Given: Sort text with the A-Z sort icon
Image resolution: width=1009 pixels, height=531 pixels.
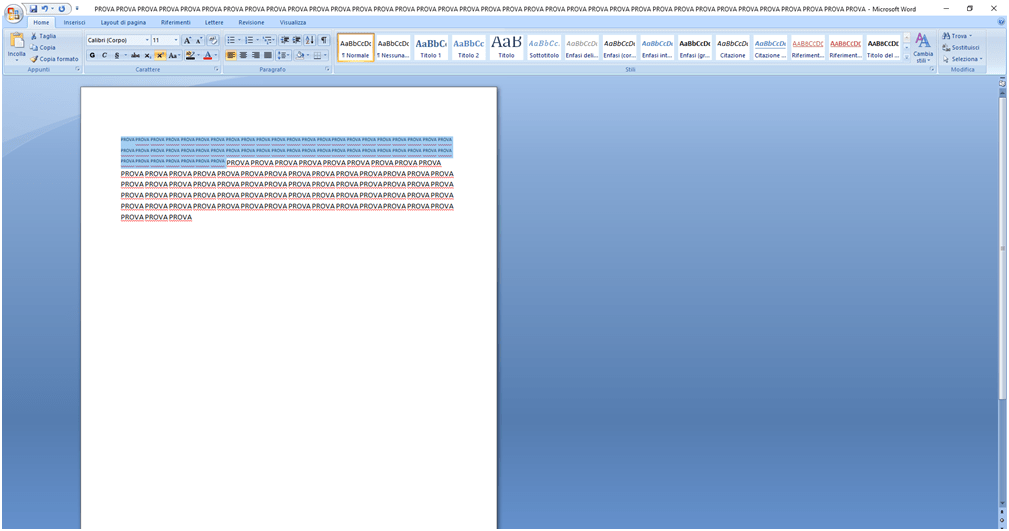Looking at the screenshot, I should tap(310, 40).
